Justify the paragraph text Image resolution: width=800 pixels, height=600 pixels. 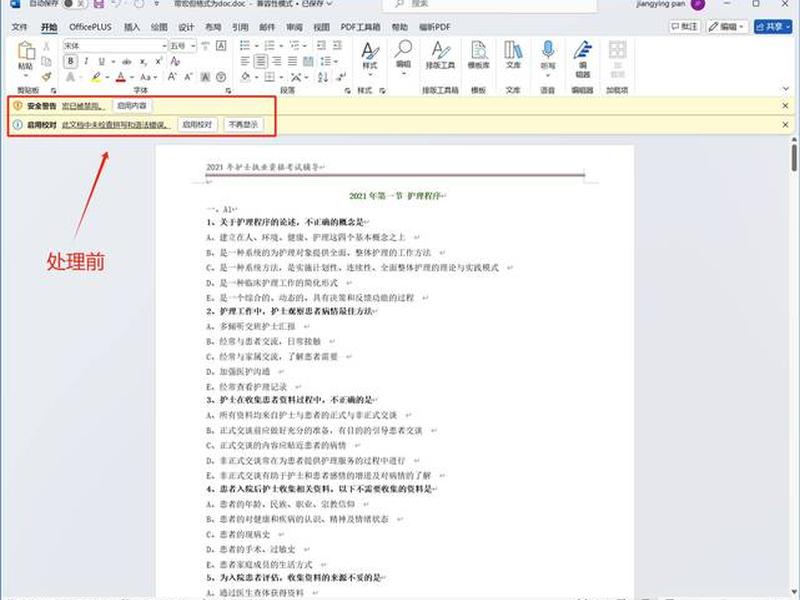(x=292, y=61)
